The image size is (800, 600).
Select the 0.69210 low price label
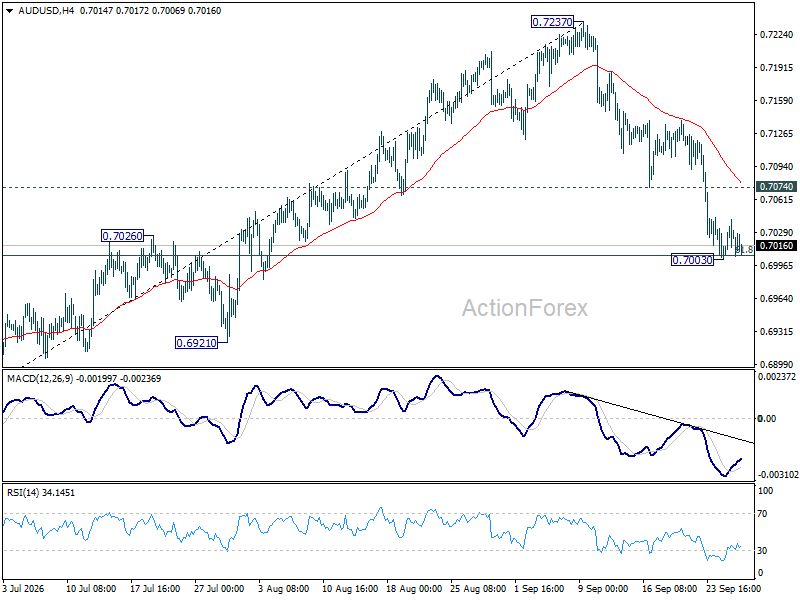click(196, 343)
